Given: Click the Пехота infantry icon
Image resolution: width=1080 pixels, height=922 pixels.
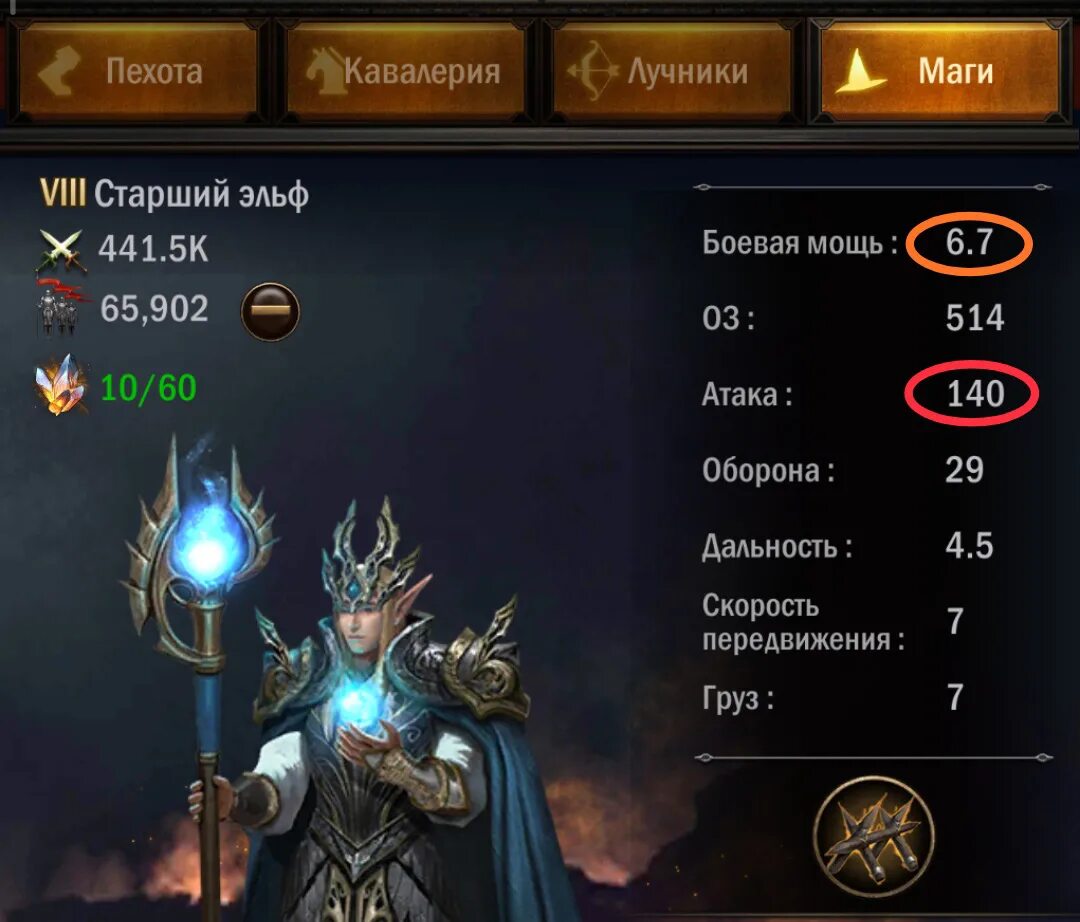Looking at the screenshot, I should pyautogui.click(x=59, y=70).
